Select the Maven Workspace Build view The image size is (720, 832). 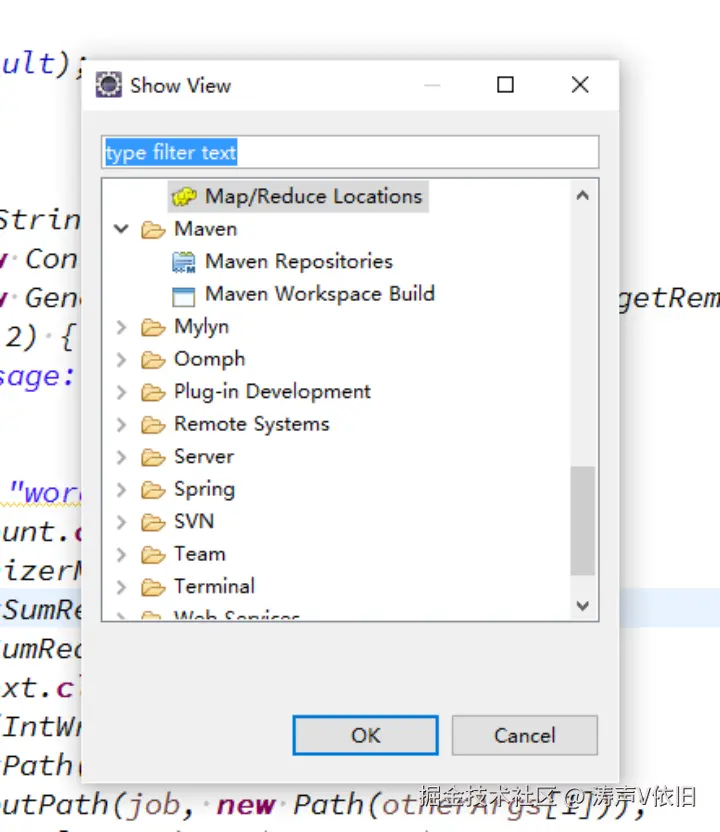click(x=320, y=293)
